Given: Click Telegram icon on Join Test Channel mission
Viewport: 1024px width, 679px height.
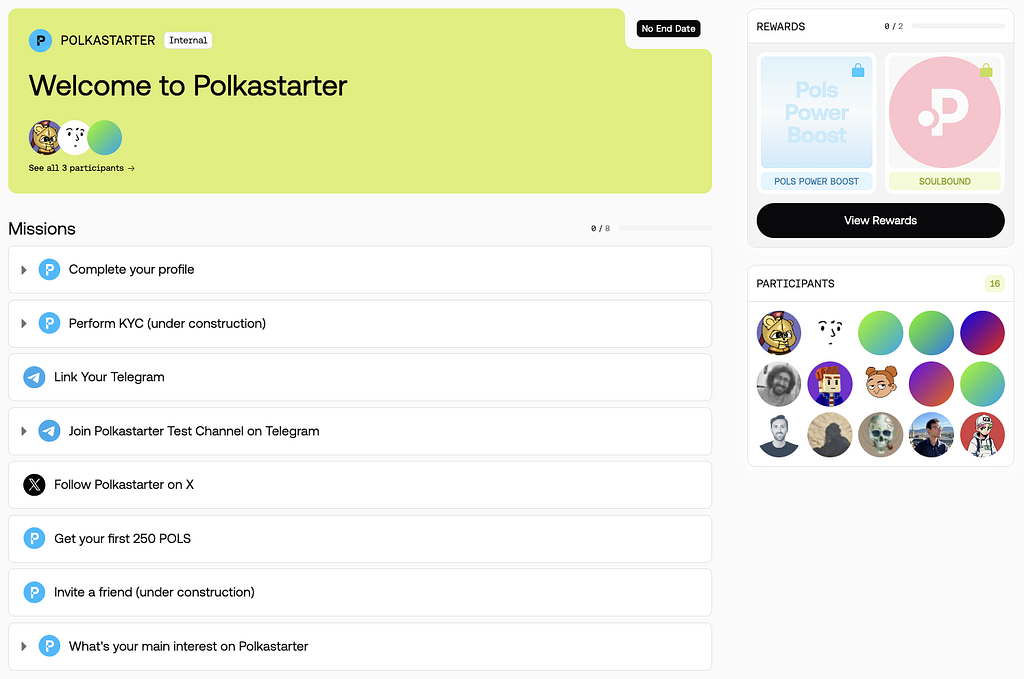Looking at the screenshot, I should tap(49, 431).
